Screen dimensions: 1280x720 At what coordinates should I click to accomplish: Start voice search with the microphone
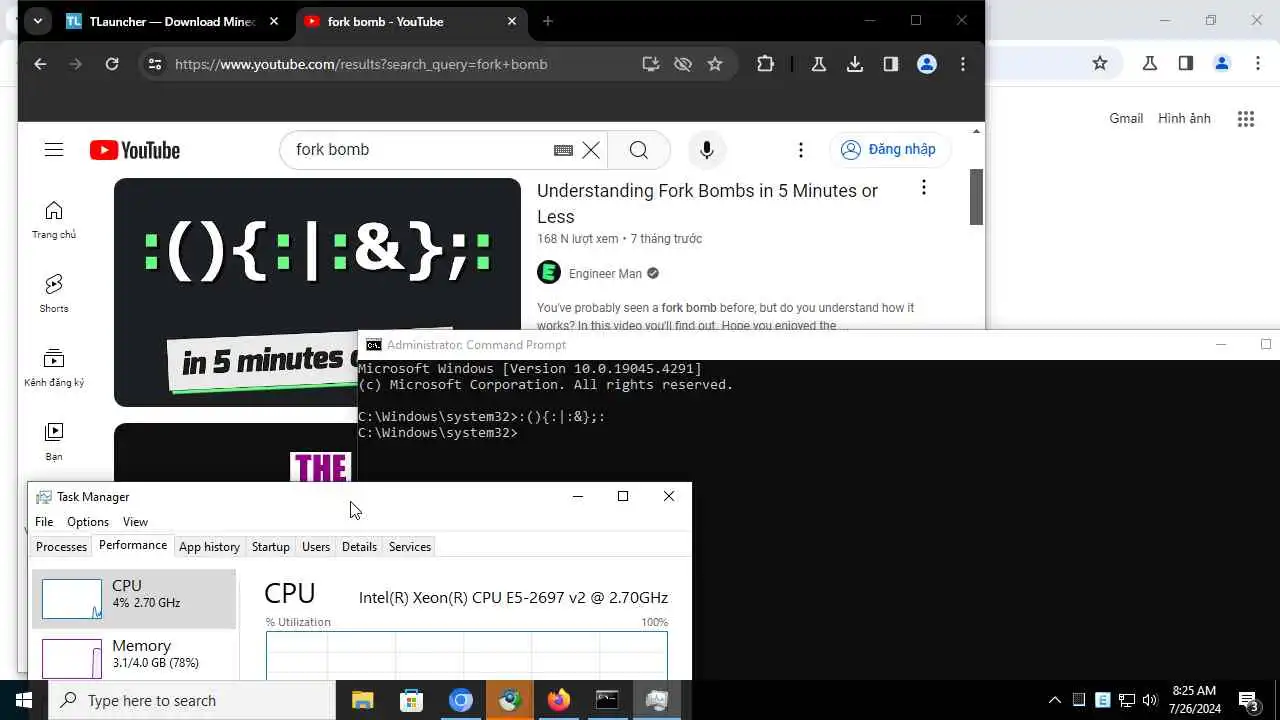[x=707, y=150]
